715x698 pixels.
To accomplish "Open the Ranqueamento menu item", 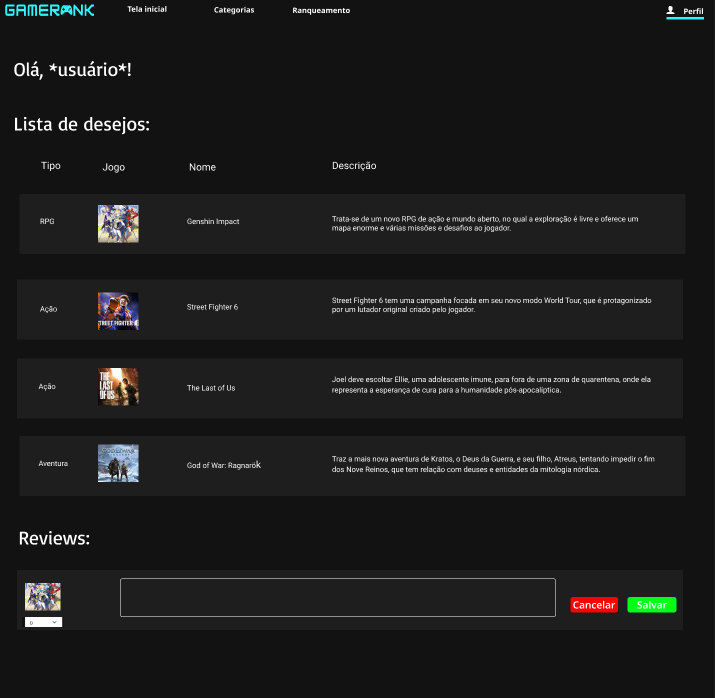I will 321,10.
